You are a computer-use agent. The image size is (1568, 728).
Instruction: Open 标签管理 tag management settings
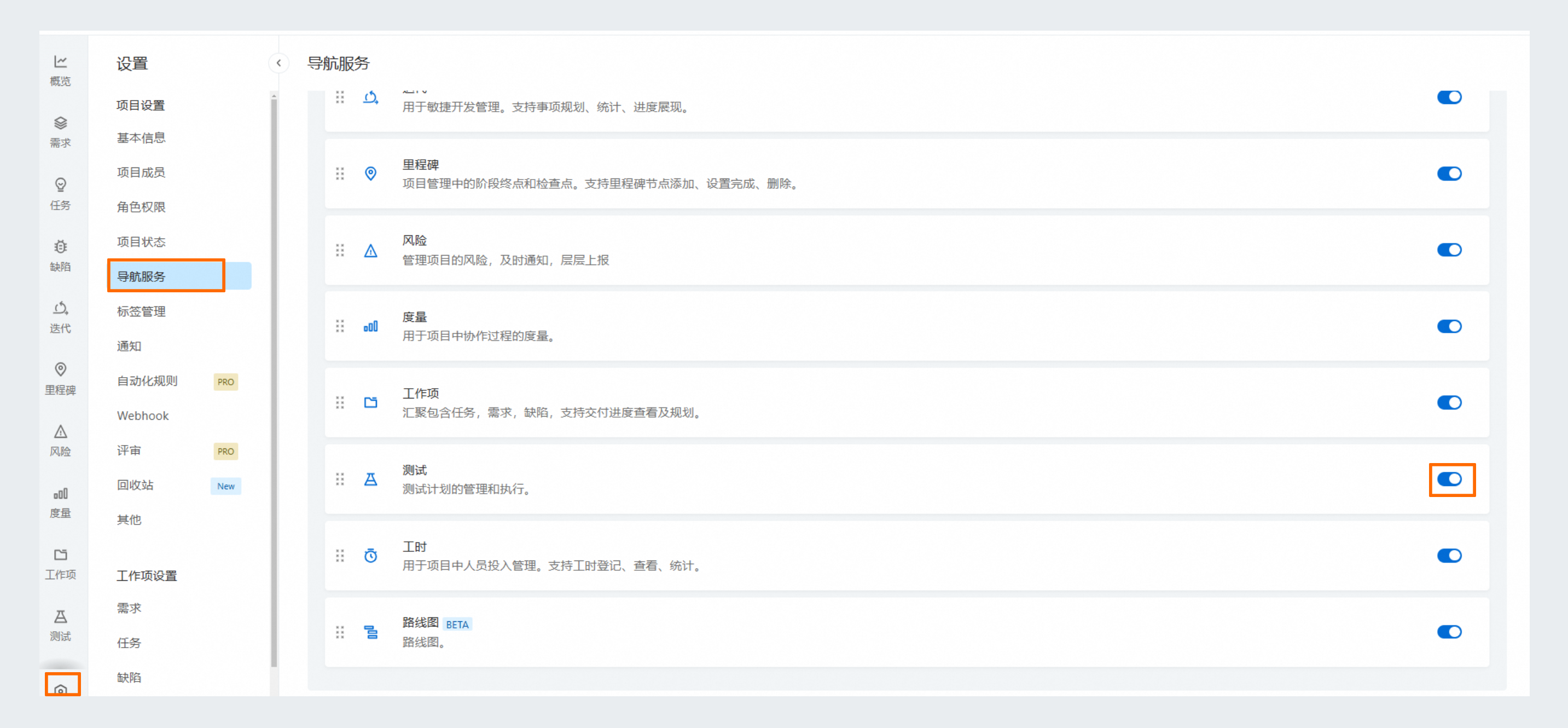point(141,311)
